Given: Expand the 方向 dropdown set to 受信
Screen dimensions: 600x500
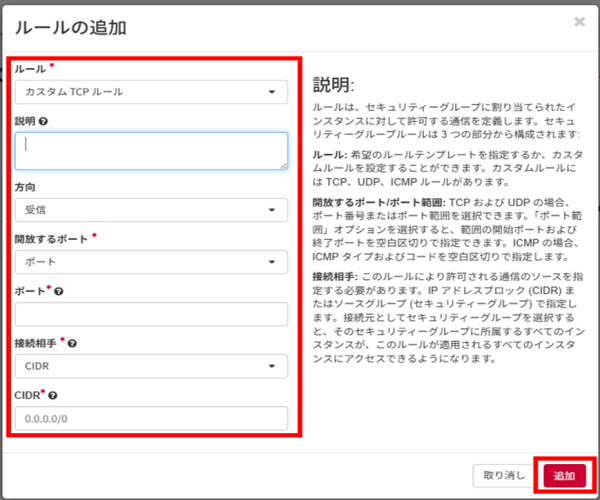Looking at the screenshot, I should [x=151, y=210].
